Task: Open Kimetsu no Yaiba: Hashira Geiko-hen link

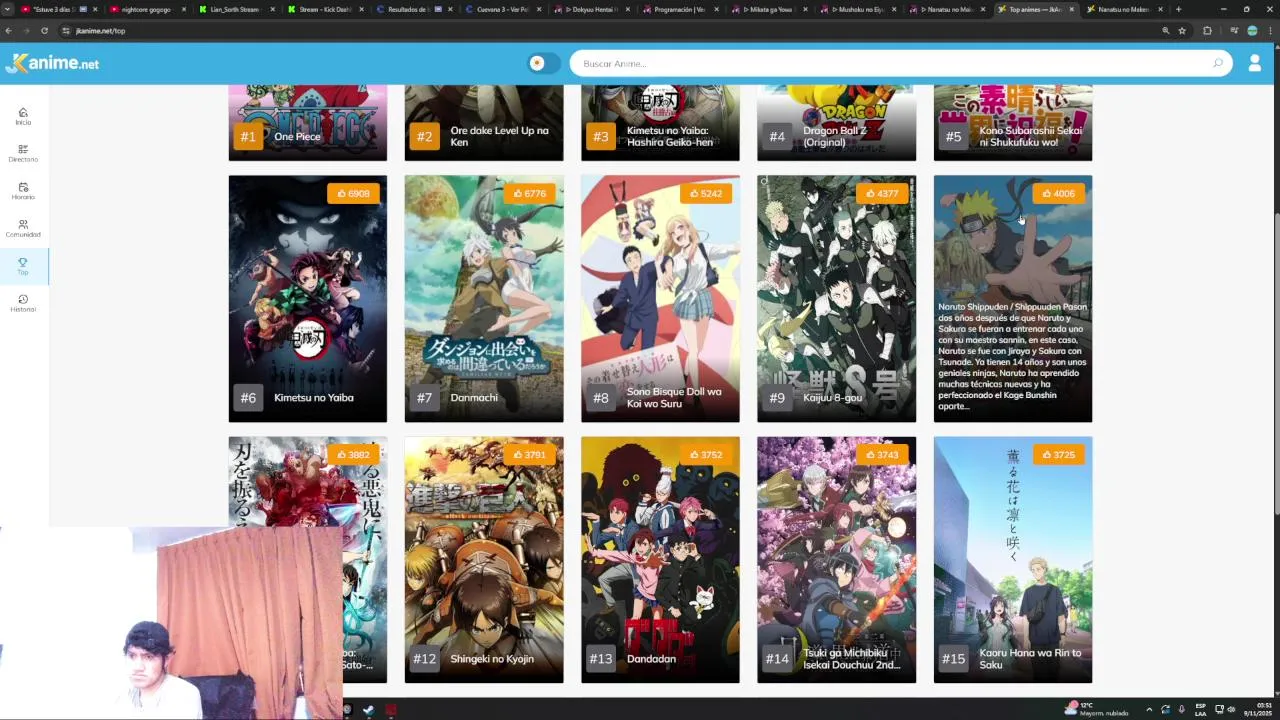Action: point(670,136)
